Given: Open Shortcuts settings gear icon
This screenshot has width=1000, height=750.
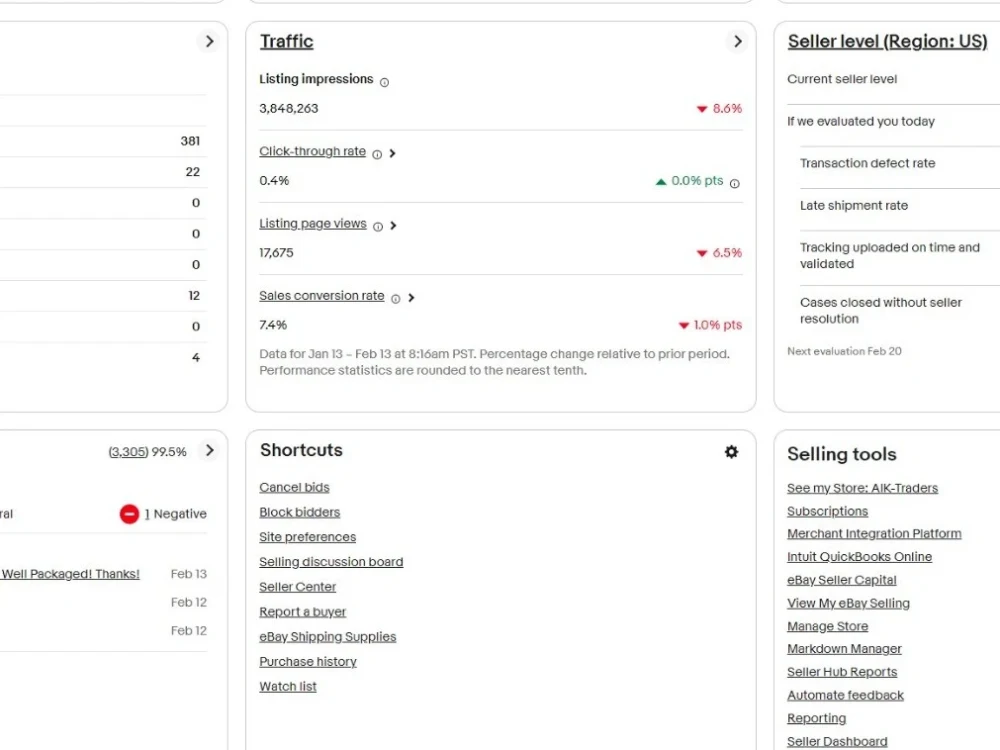Looking at the screenshot, I should [x=732, y=452].
